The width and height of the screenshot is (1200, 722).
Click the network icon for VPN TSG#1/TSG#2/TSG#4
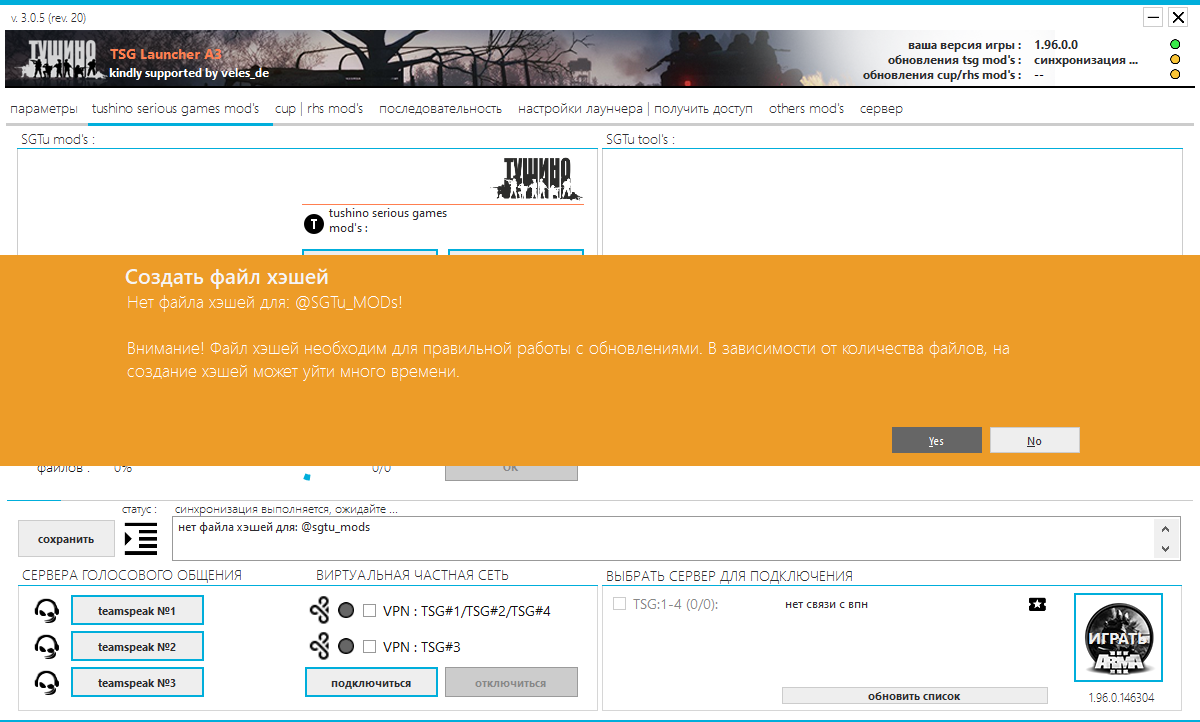[x=319, y=610]
